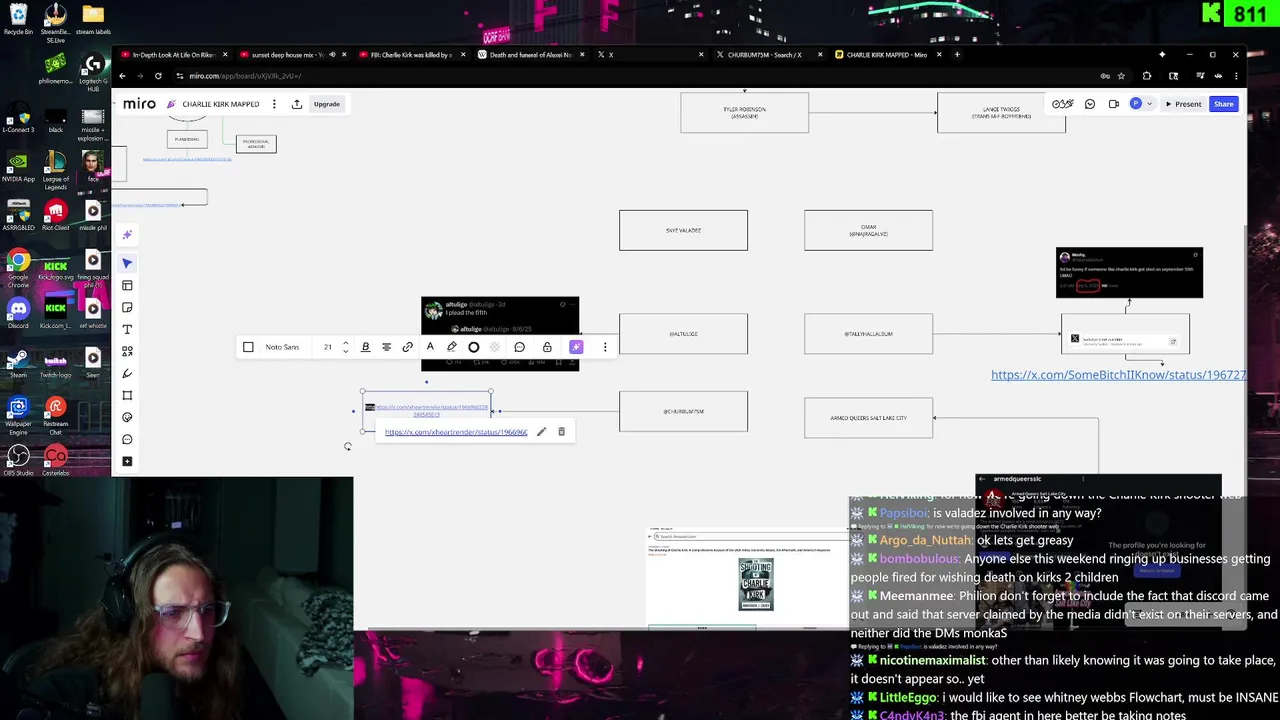
Task: Select the SKYE VALADEZ node box
Action: 683,230
